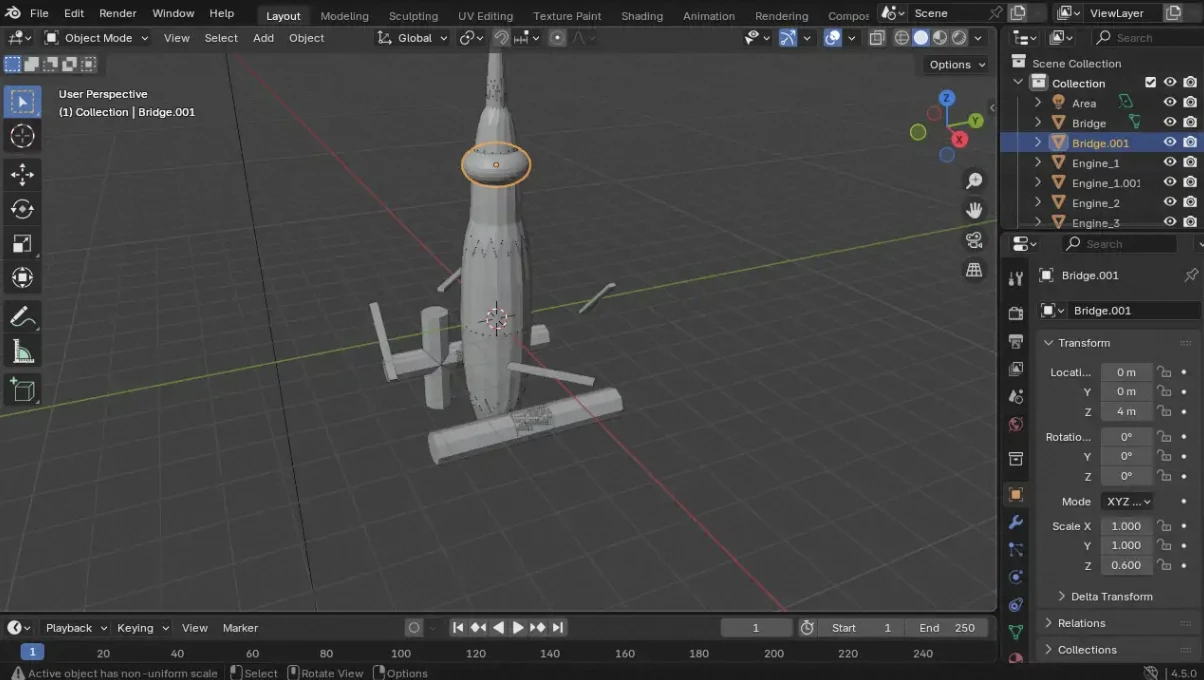1204x680 pixels.
Task: Pin the Bridge.001 properties panel
Action: (x=1190, y=275)
